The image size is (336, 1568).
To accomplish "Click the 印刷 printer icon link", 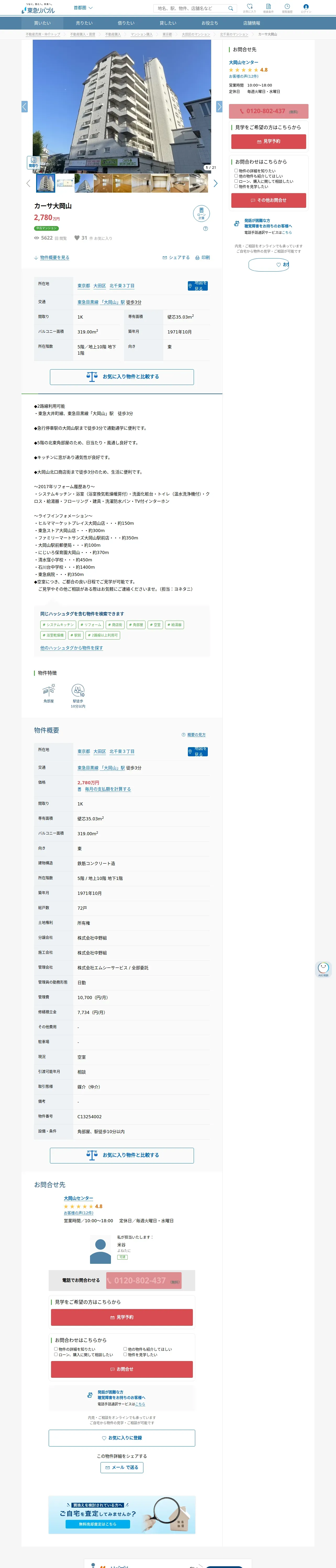I will point(203,257).
